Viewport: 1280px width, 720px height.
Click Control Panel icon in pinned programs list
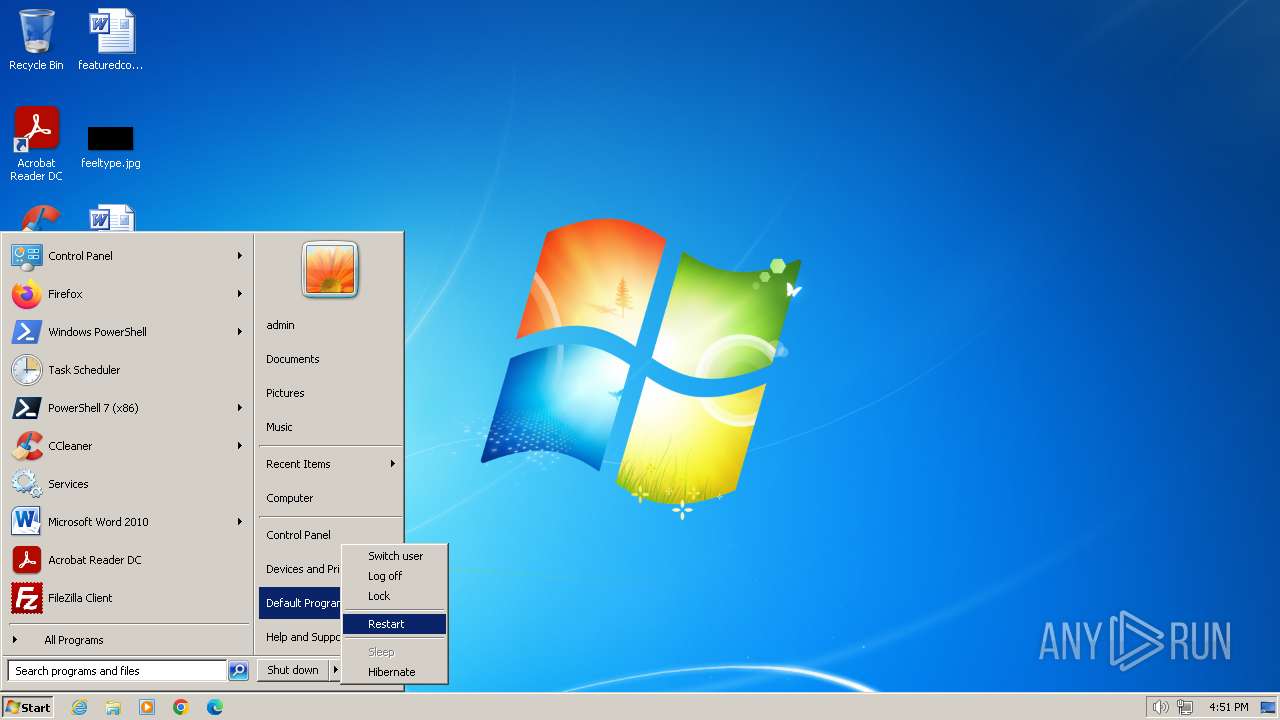[x=27, y=256]
